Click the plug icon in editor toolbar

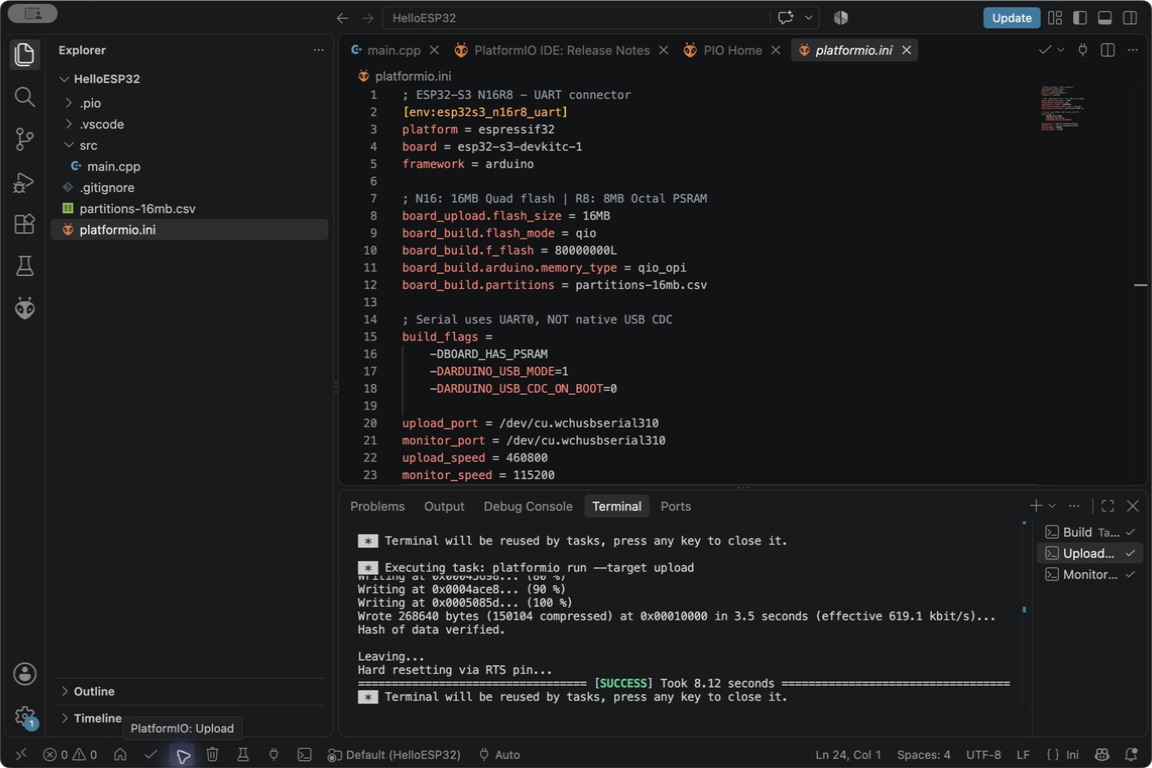point(1082,50)
